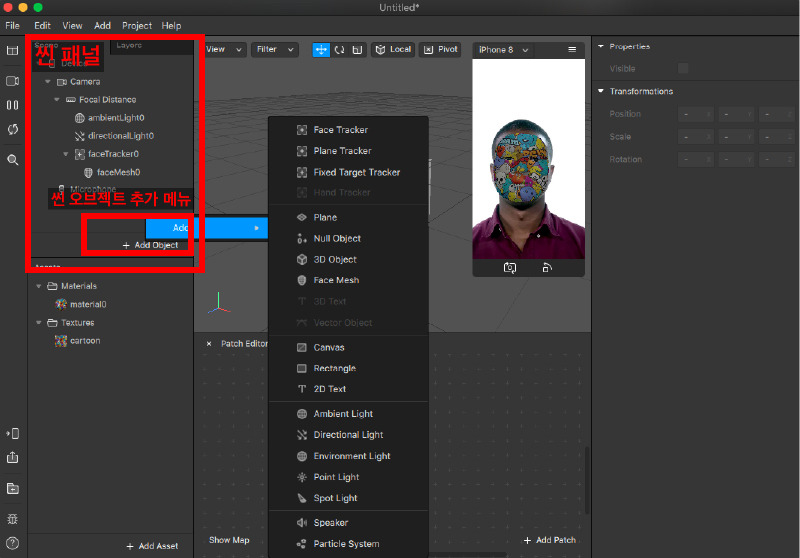Switch to the Layers tab
The image size is (800, 558).
pyautogui.click(x=129, y=45)
